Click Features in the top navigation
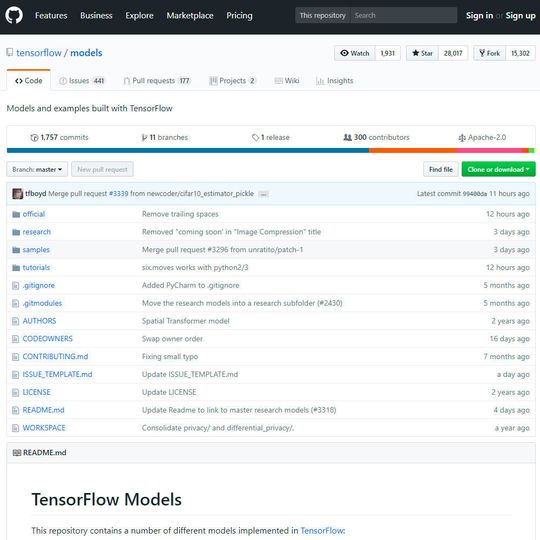 point(51,15)
